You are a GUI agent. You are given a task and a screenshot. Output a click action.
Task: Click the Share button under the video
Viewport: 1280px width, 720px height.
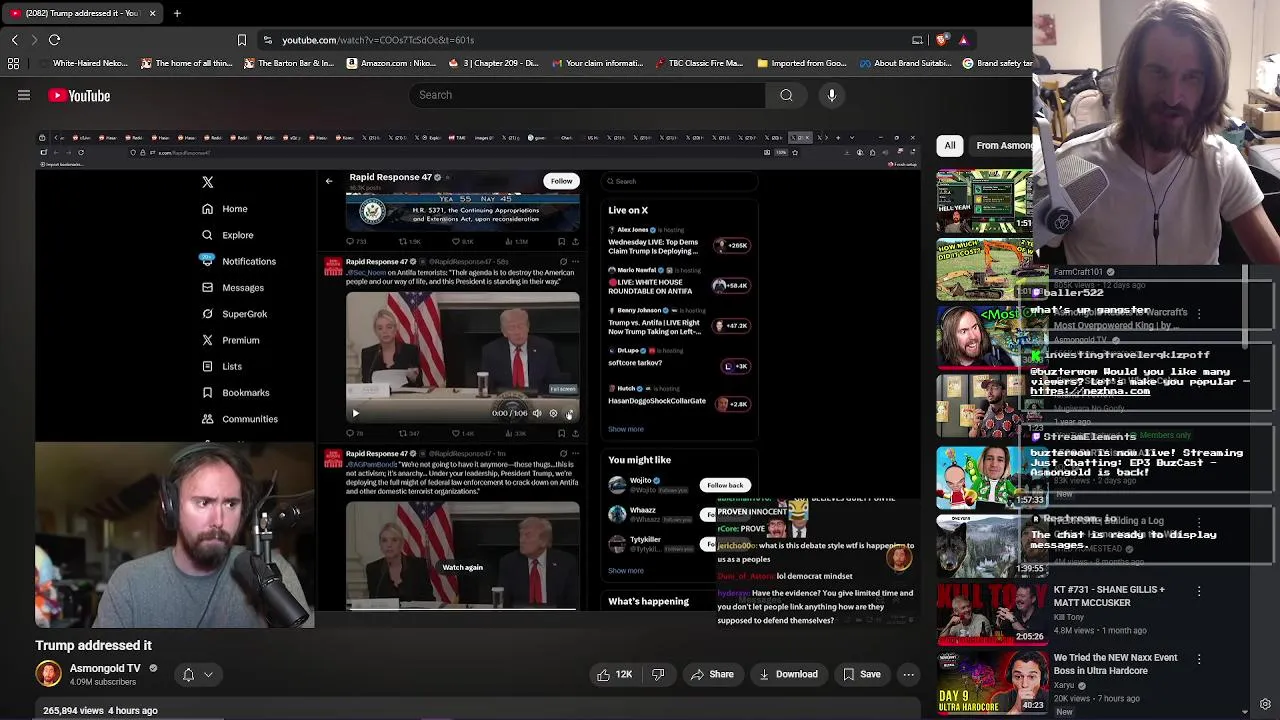712,674
